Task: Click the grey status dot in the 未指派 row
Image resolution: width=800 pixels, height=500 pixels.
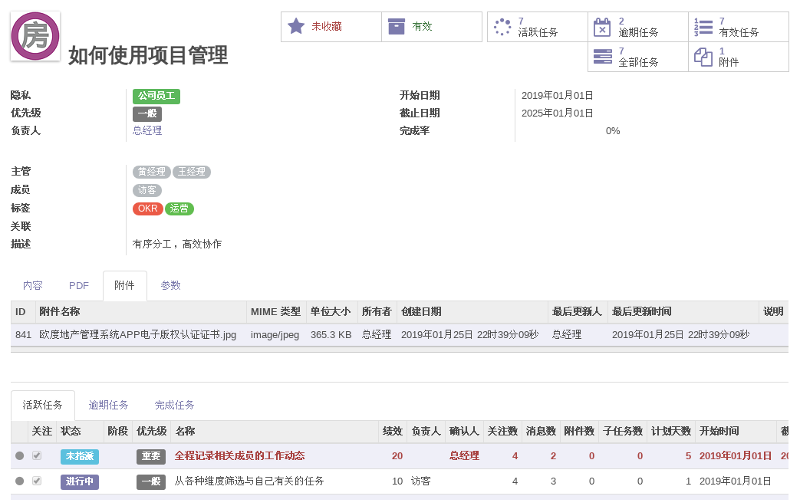Action: [x=19, y=456]
